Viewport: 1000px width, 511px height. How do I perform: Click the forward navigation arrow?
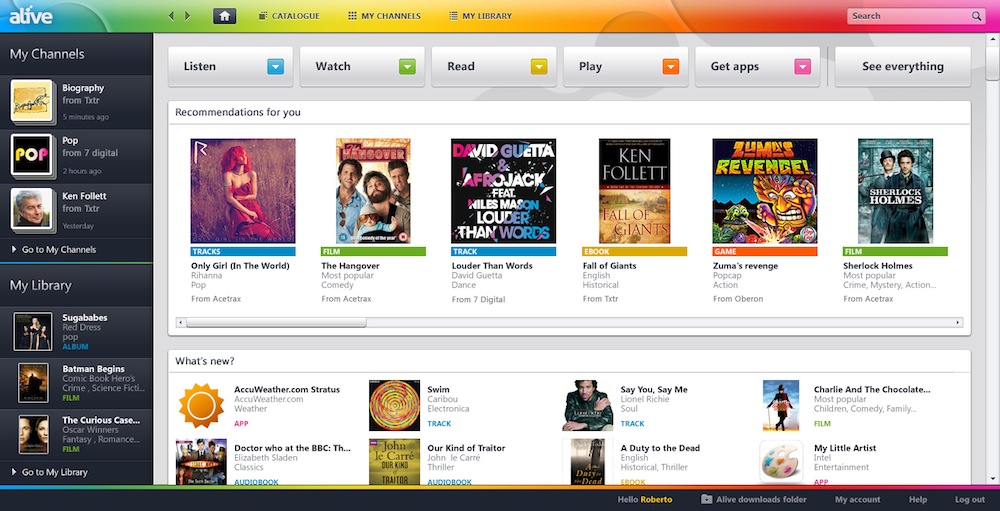click(x=187, y=16)
